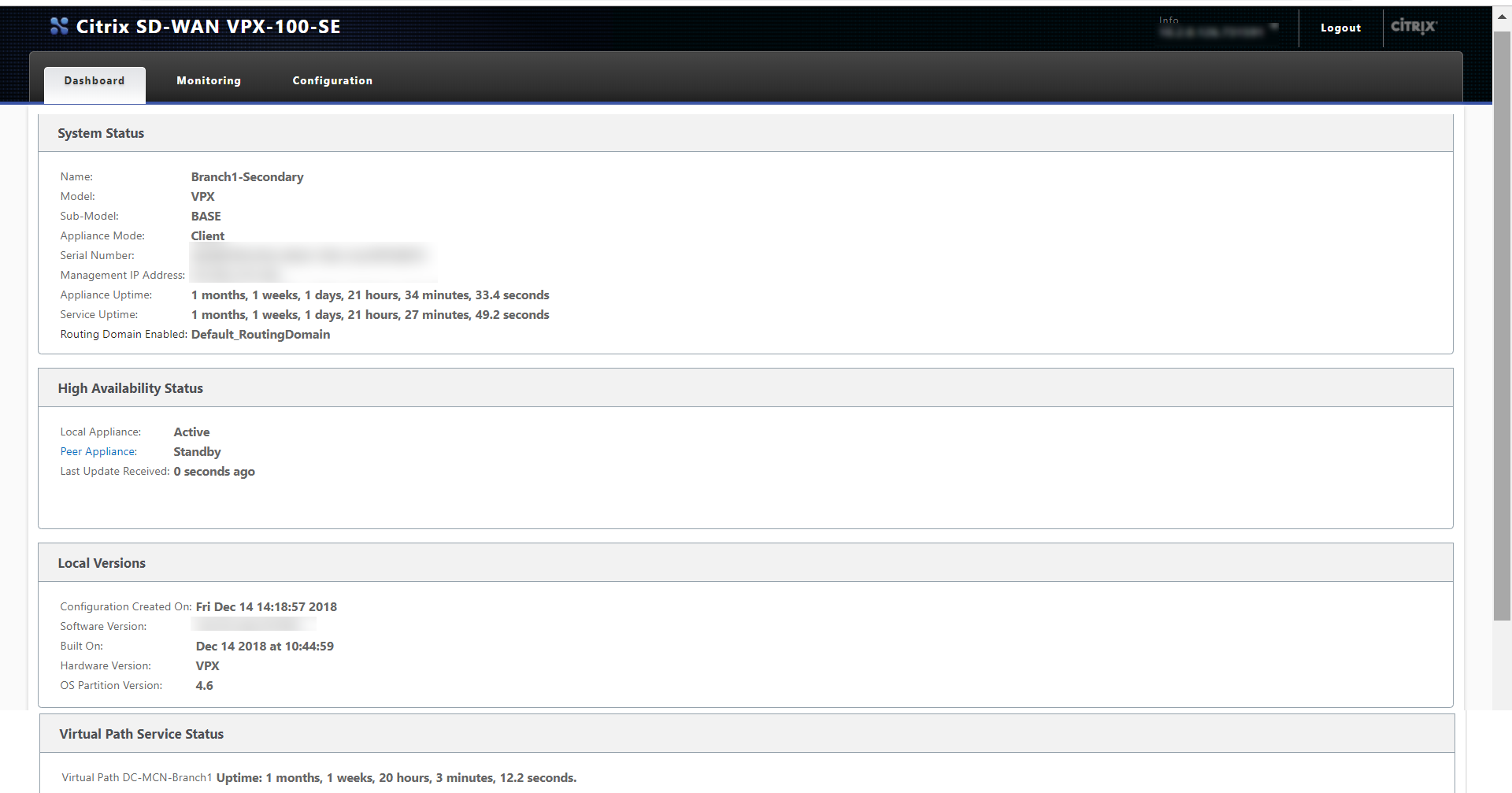Select the Configuration Created On date

click(x=266, y=606)
